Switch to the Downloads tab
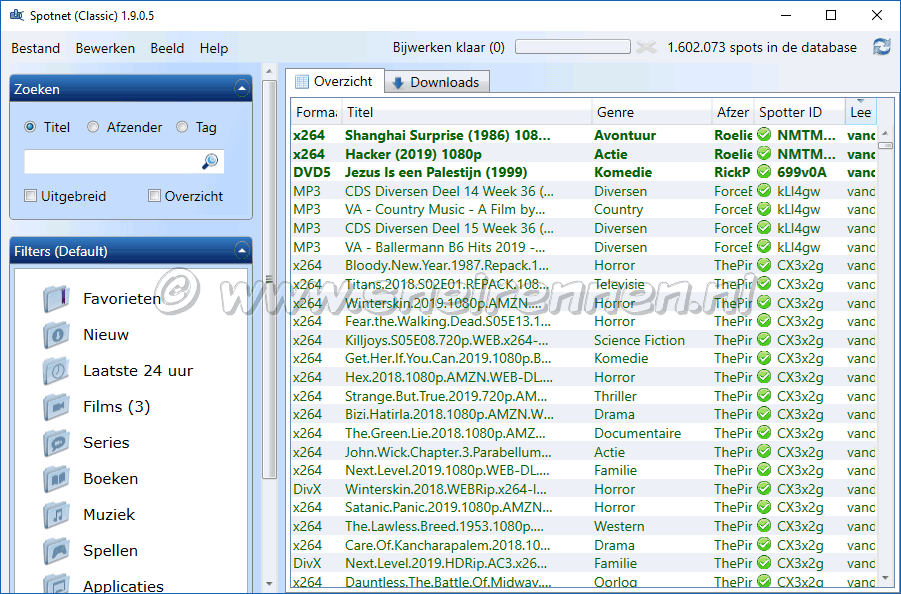The height and width of the screenshot is (594, 901). 437,83
